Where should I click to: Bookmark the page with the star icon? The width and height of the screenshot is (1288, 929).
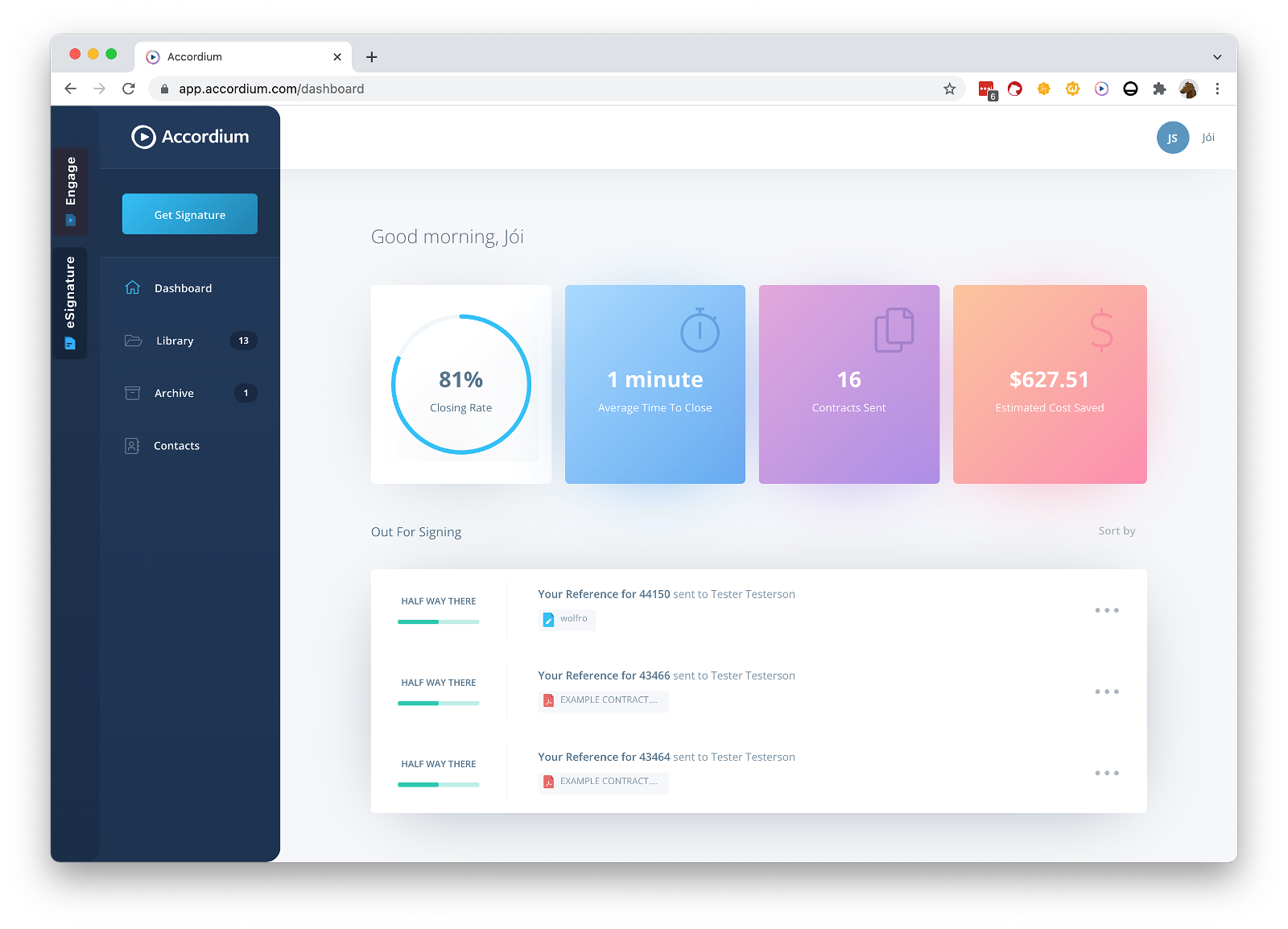[x=950, y=89]
